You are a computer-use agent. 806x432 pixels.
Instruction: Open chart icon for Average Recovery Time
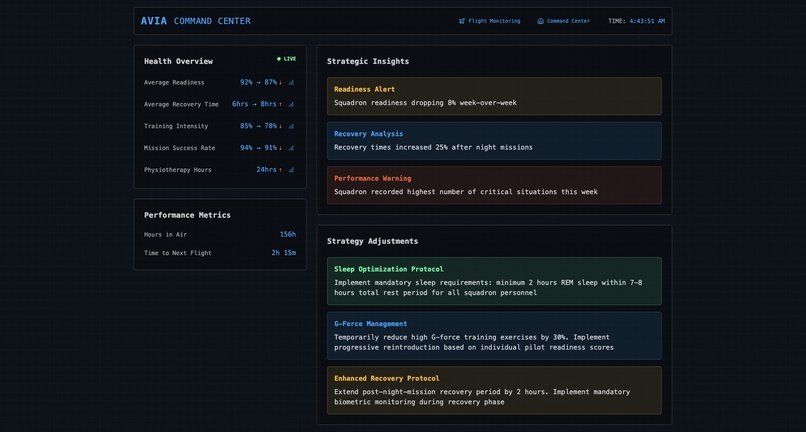coord(291,104)
